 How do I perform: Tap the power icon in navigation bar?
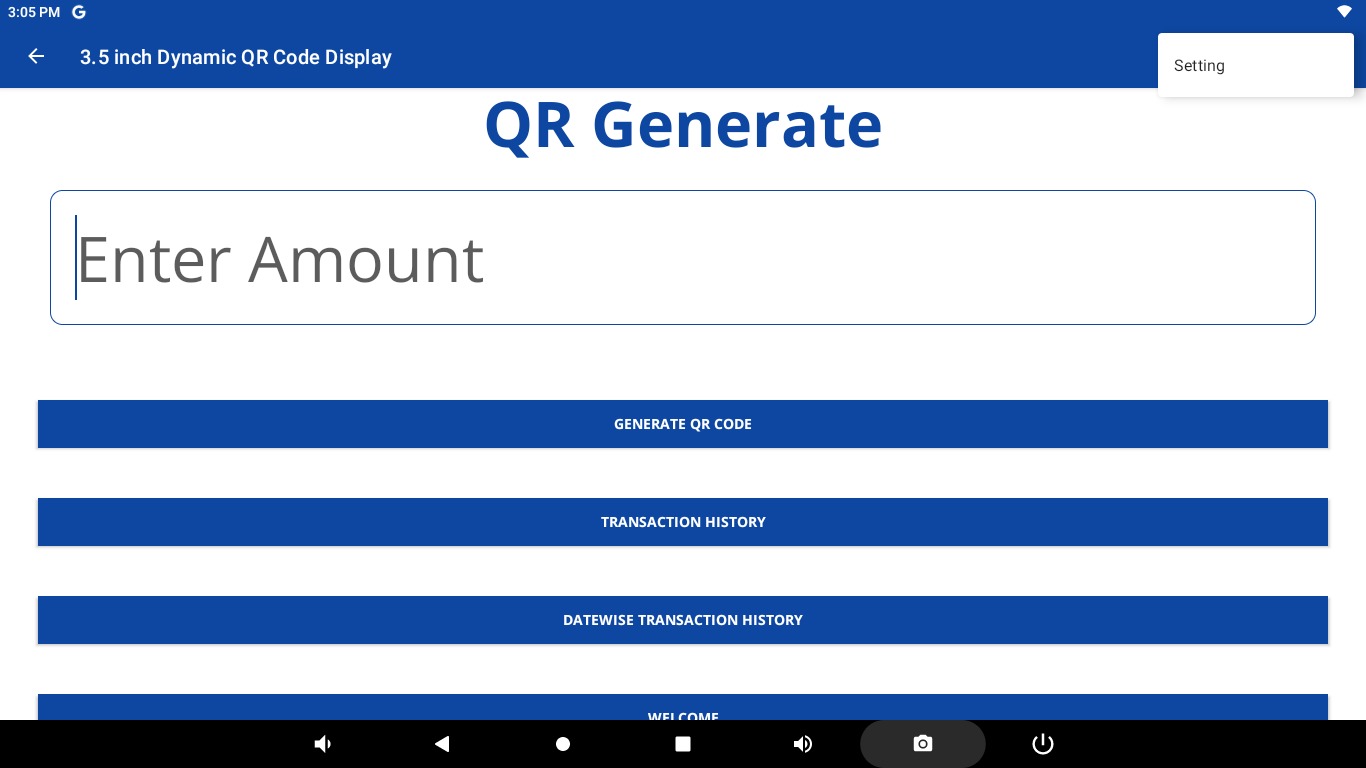1042,744
